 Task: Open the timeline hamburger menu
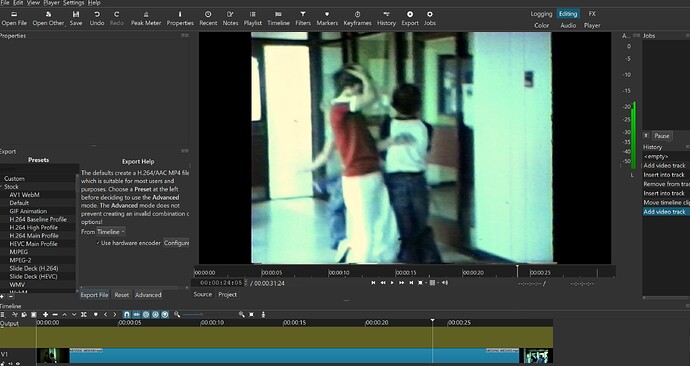click(x=3, y=315)
